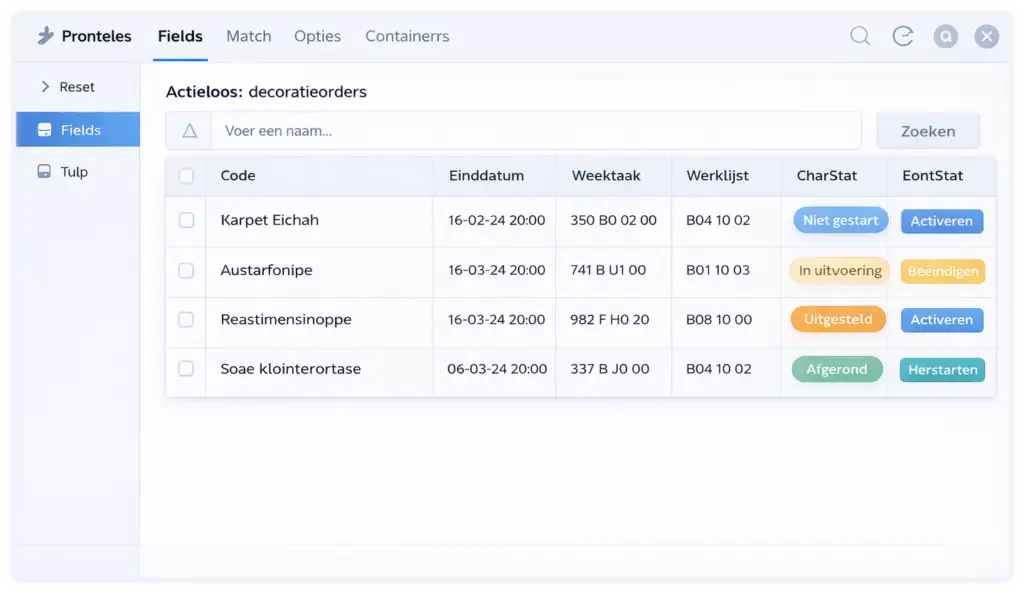
Task: Select the Soae klointerortase row checkbox
Action: (x=186, y=368)
